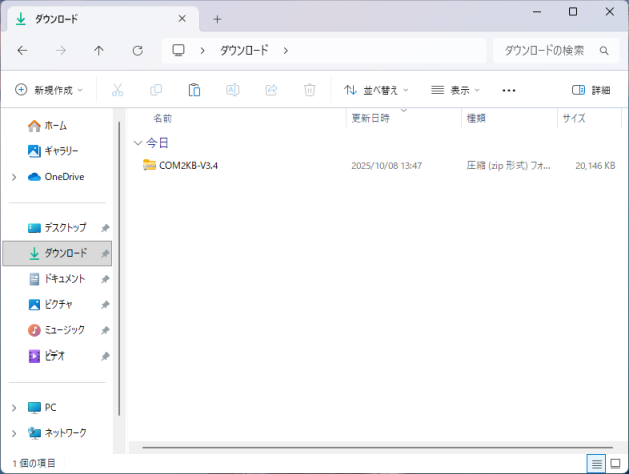Click the Rename icon in toolbar
The image size is (629, 474).
click(x=232, y=90)
